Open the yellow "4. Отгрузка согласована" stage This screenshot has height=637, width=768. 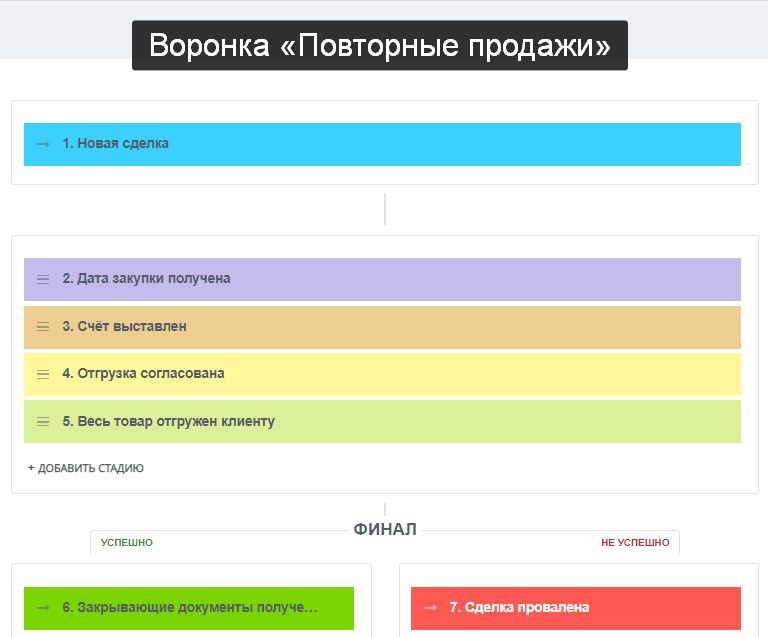383,375
